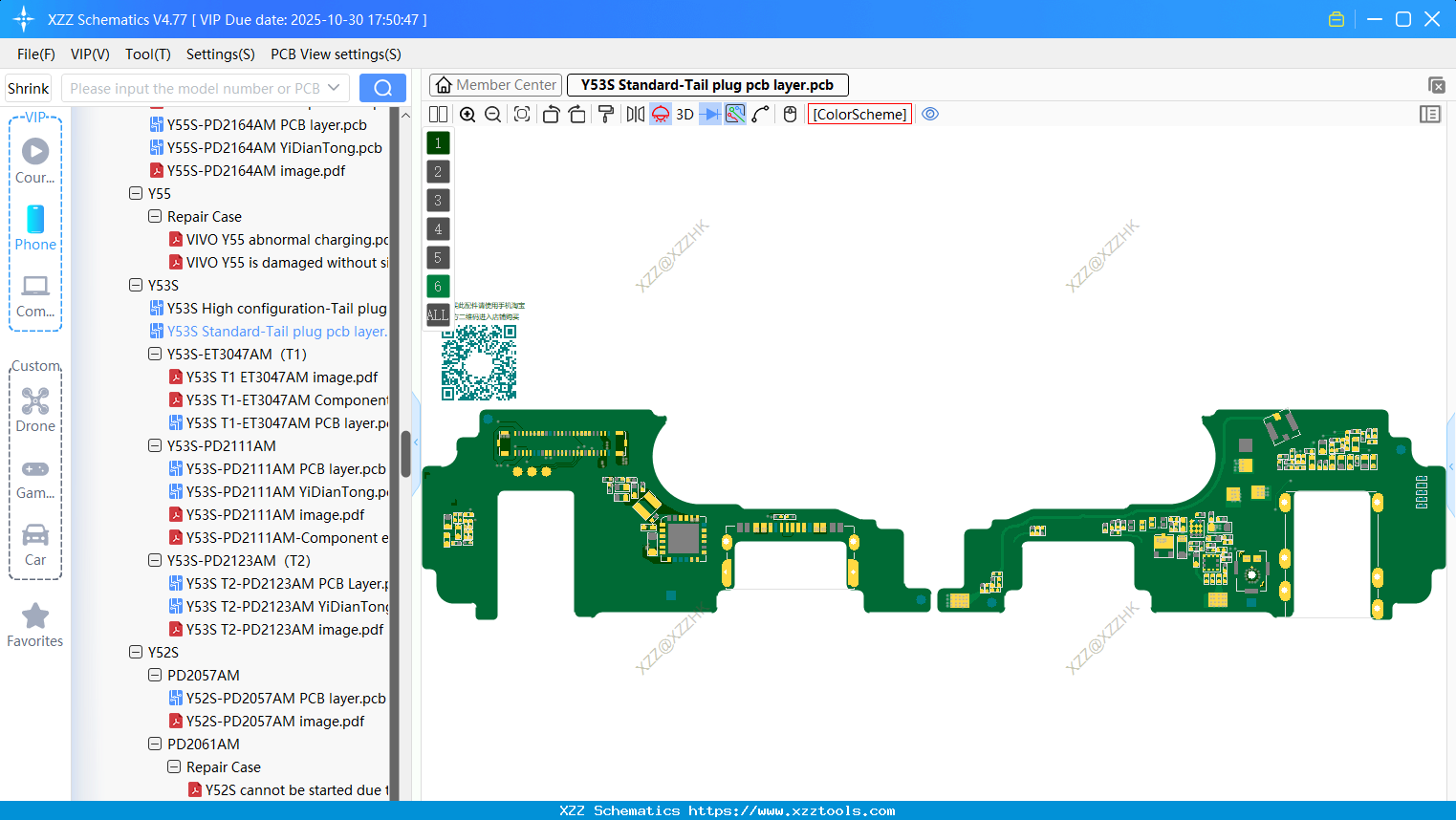Image resolution: width=1456 pixels, height=820 pixels.
Task: Open the PCB View settings menu
Action: (335, 54)
